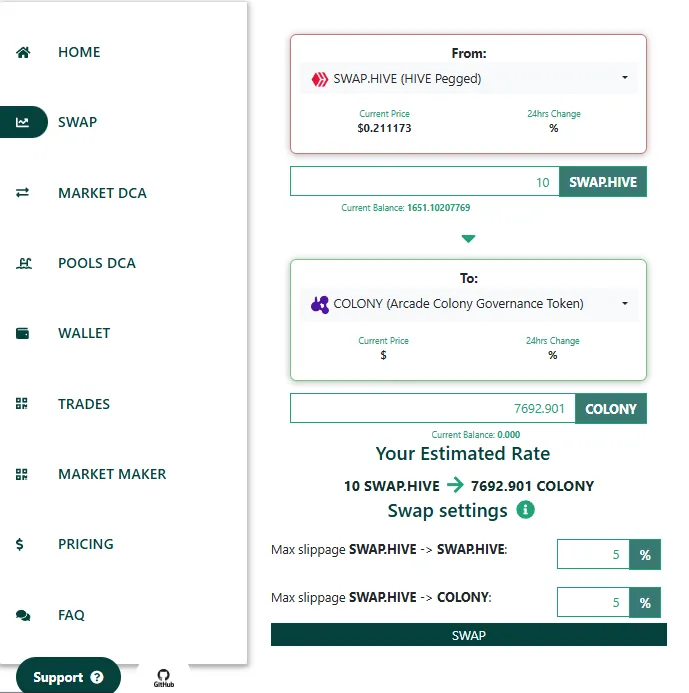Click the green down-triangle between From and To
The image size is (689, 693).
(468, 239)
